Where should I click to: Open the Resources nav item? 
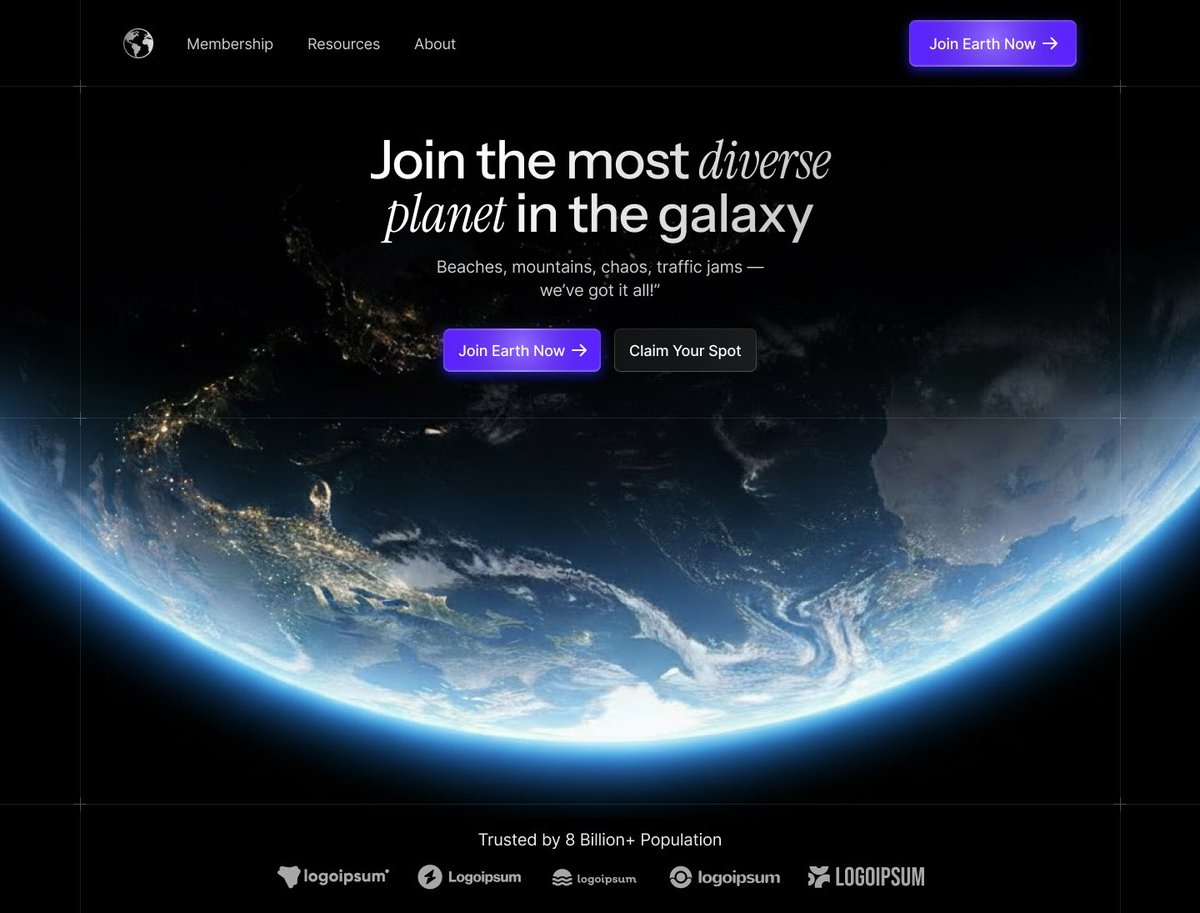(344, 44)
